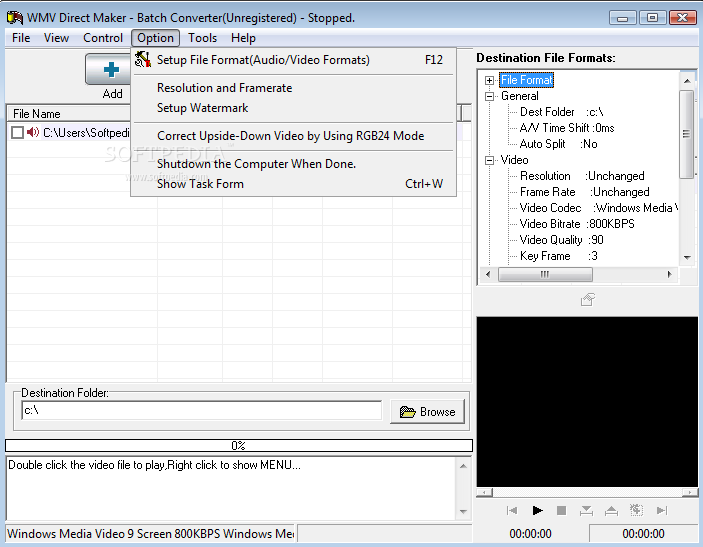
Task: Click the mark-out icon in the player controls
Action: (611, 510)
